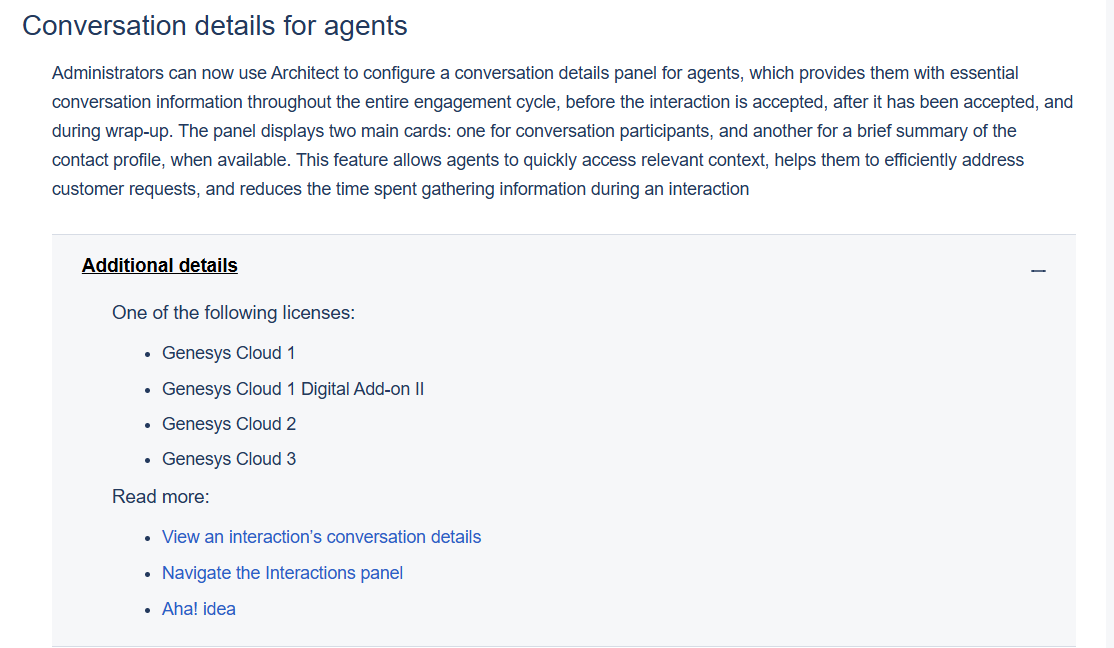The height and width of the screenshot is (648, 1114).
Task: Click the "Read more:" label
Action: (x=160, y=497)
